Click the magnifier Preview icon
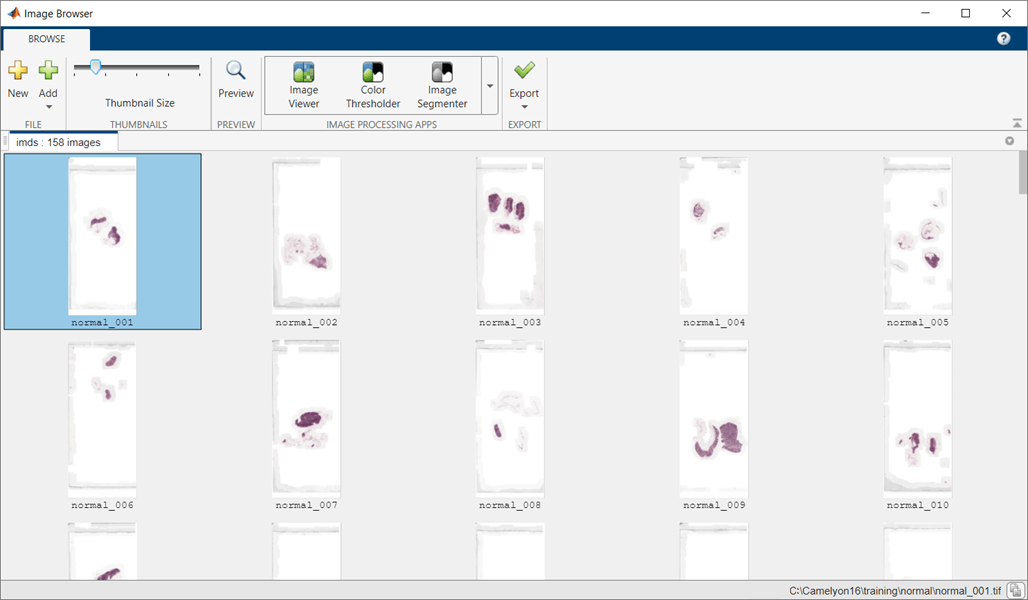 (235, 72)
